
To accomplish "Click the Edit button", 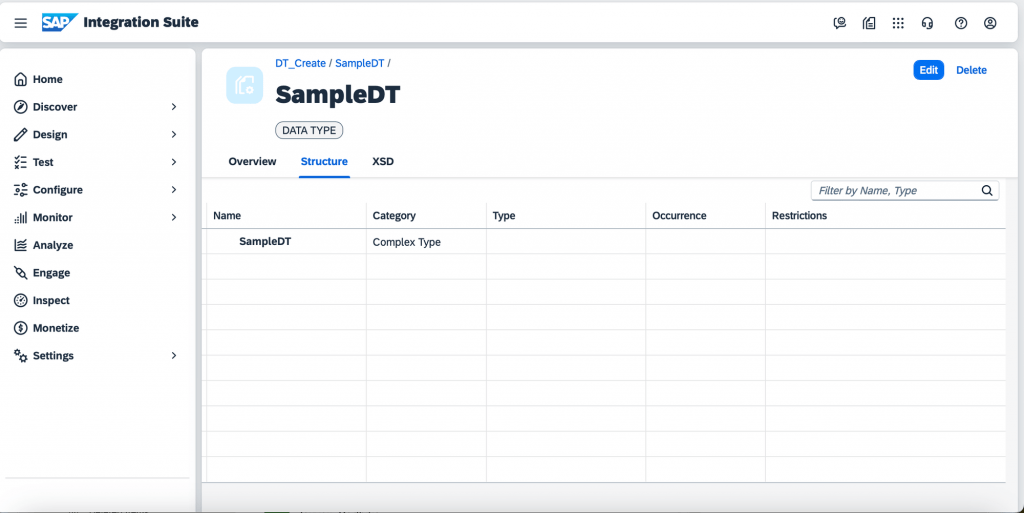I will click(x=929, y=70).
